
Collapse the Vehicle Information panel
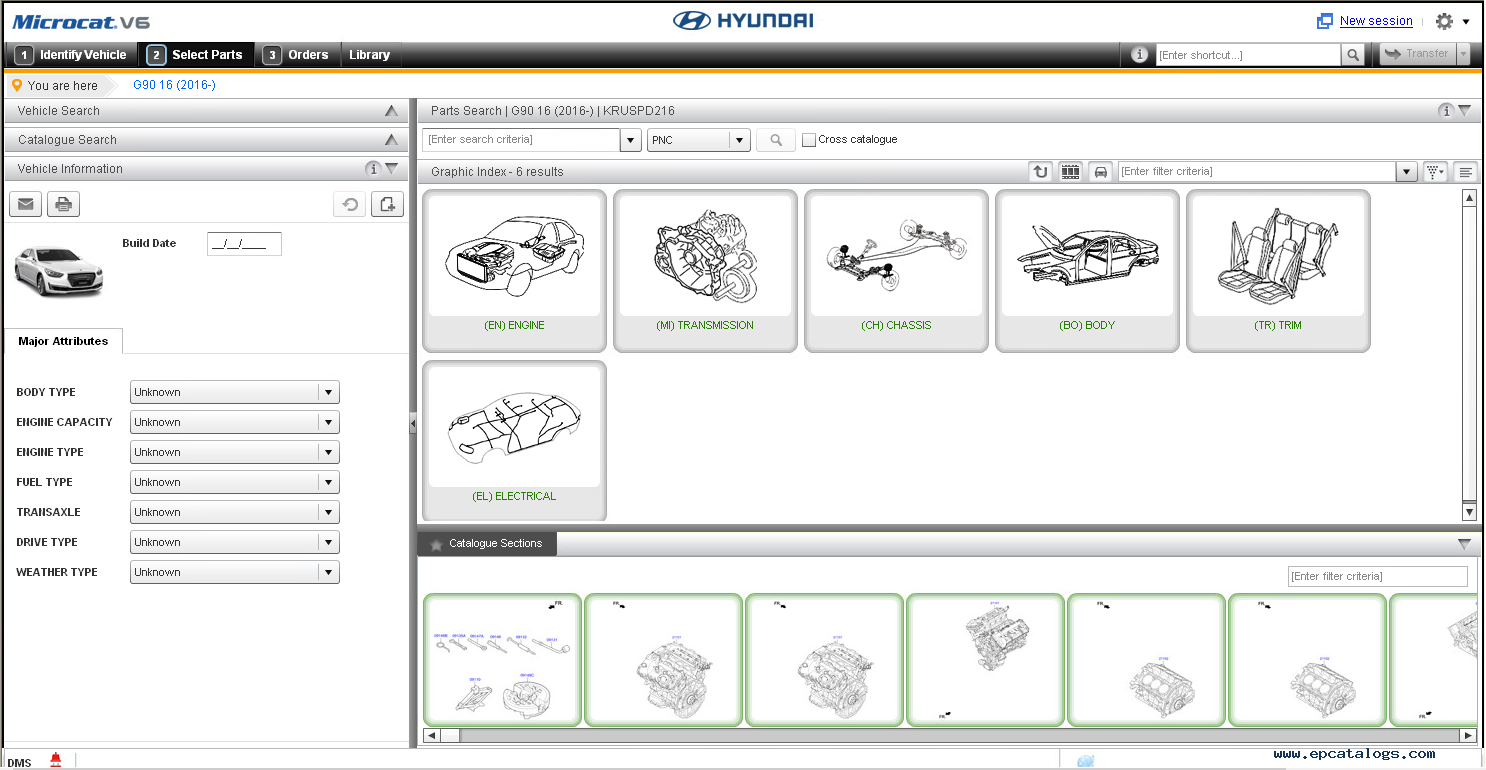coord(392,169)
